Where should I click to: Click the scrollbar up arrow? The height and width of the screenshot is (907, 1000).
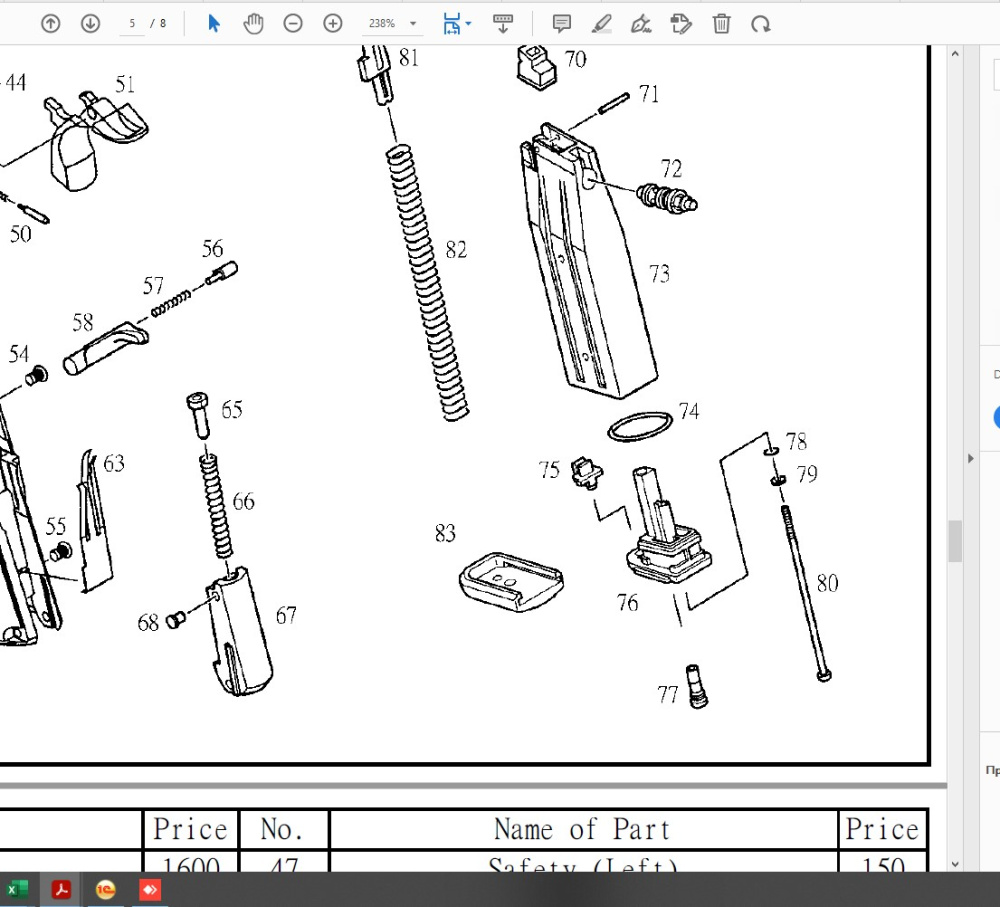click(955, 54)
